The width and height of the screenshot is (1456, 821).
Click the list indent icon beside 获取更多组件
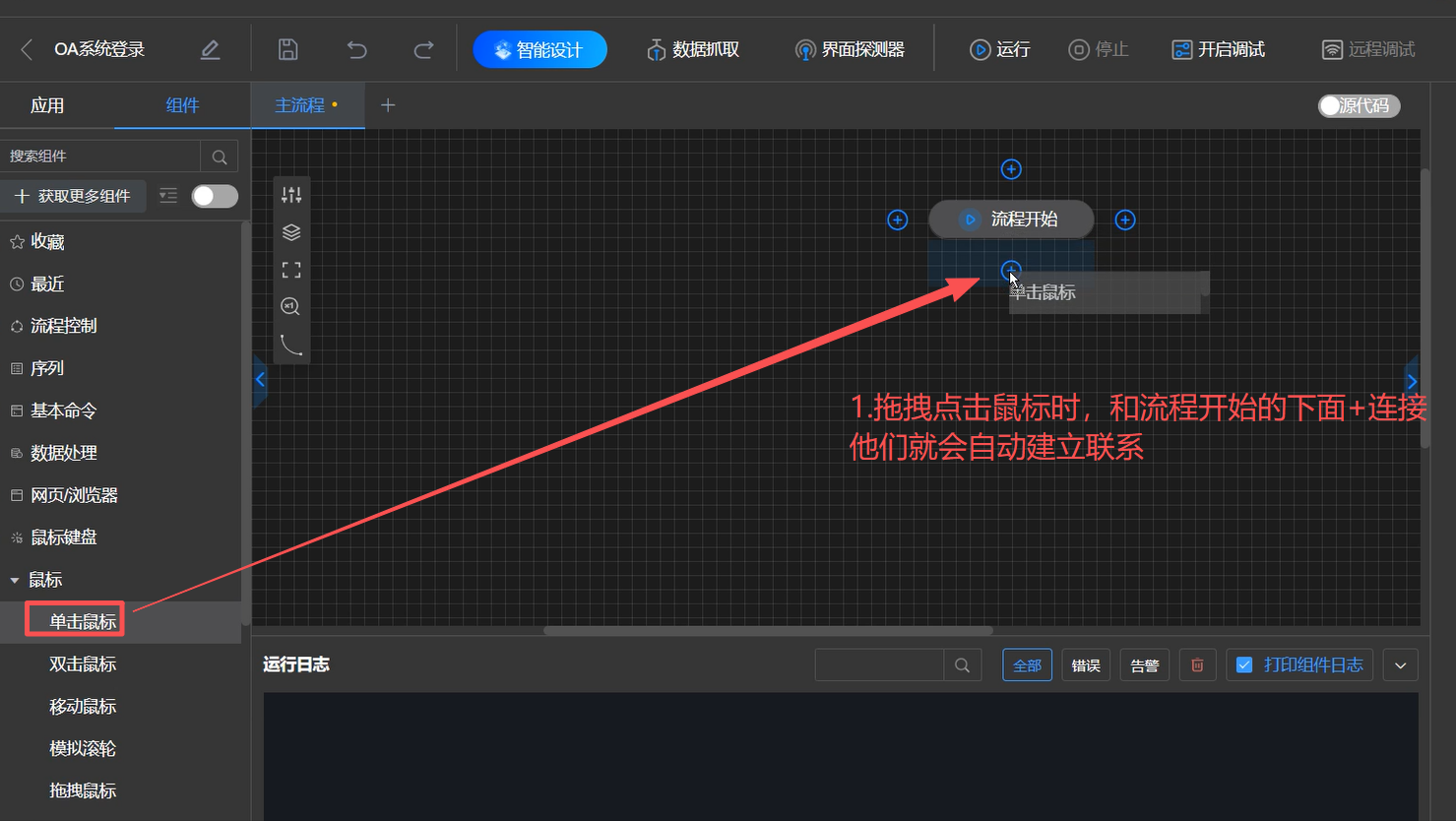pyautogui.click(x=168, y=196)
